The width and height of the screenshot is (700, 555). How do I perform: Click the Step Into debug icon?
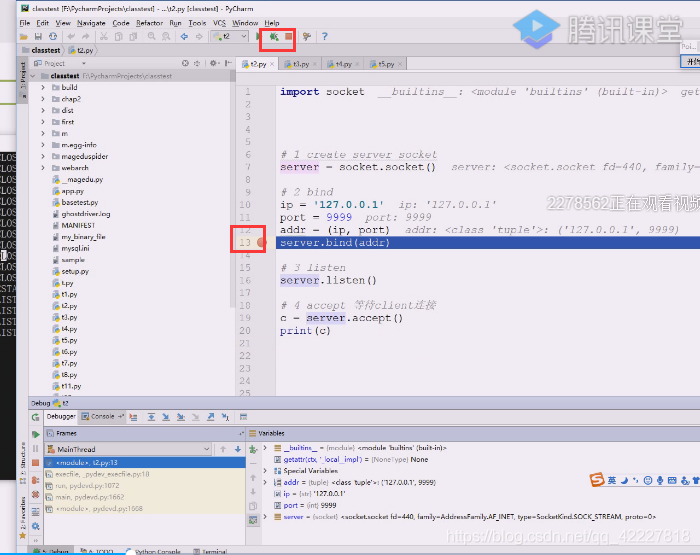(166, 417)
